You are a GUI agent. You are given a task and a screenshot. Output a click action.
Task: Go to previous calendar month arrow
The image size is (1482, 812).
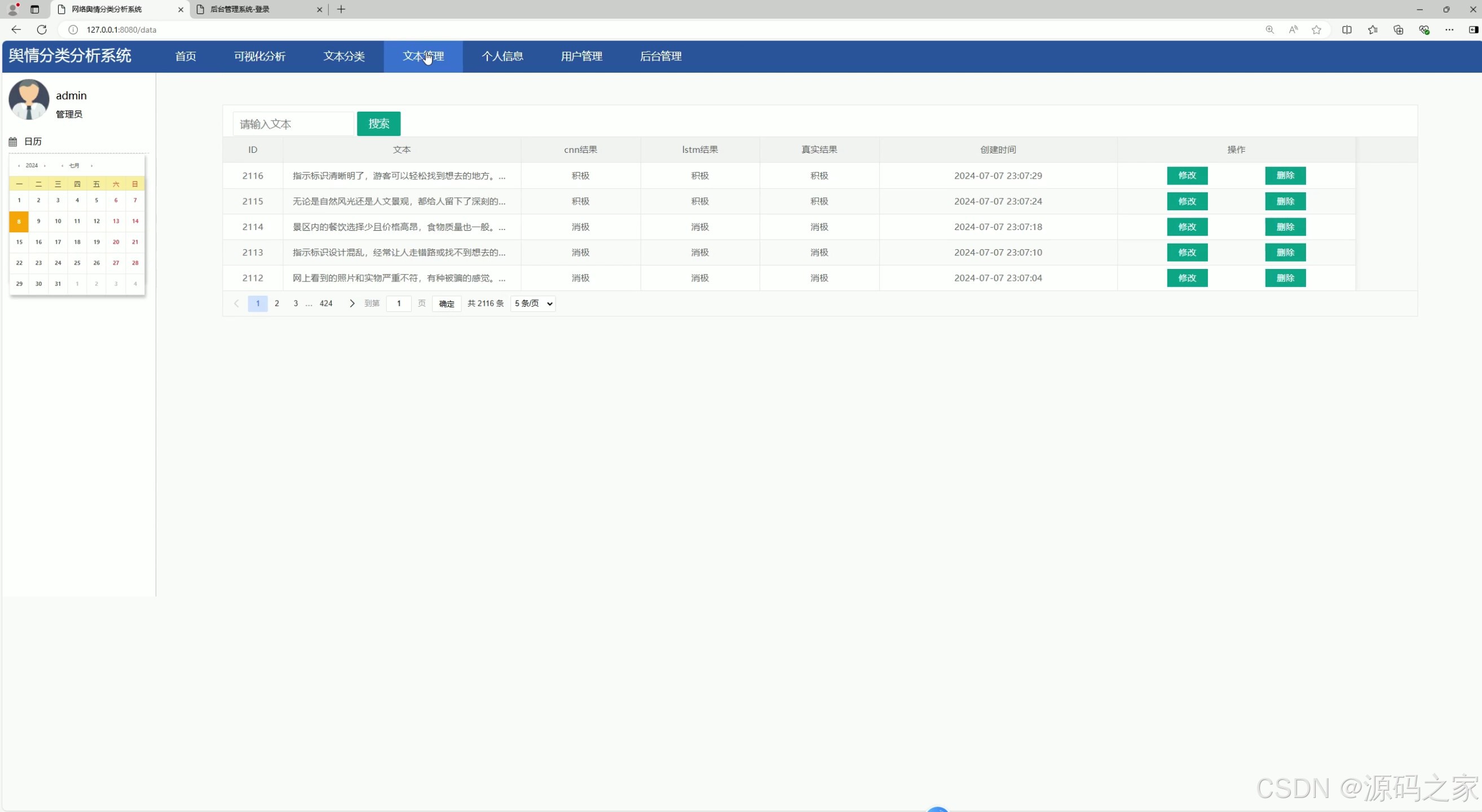[62, 166]
